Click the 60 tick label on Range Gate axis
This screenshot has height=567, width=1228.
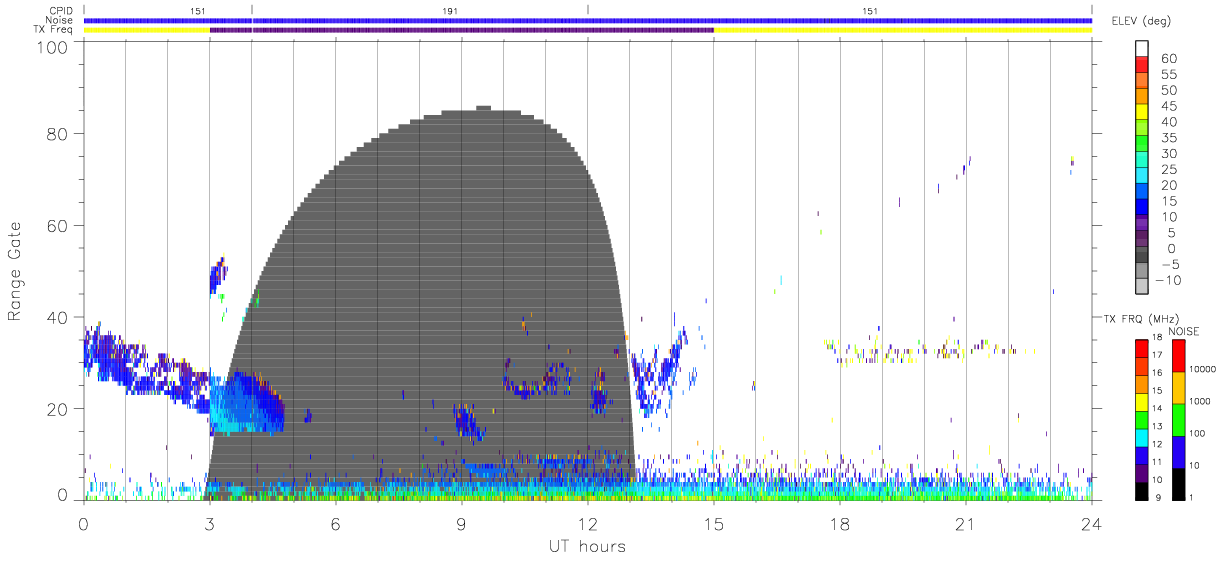coord(57,225)
